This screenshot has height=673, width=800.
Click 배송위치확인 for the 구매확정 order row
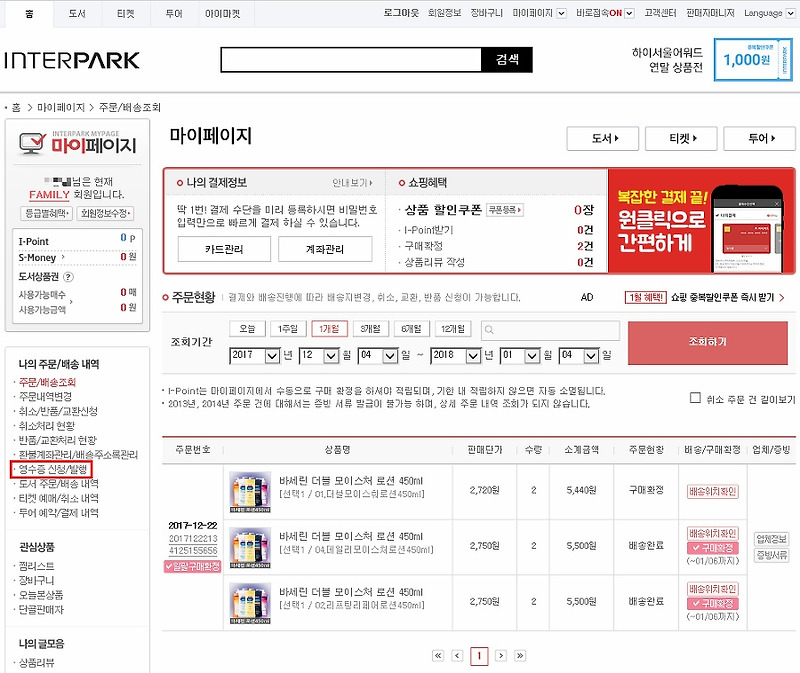pos(713,492)
